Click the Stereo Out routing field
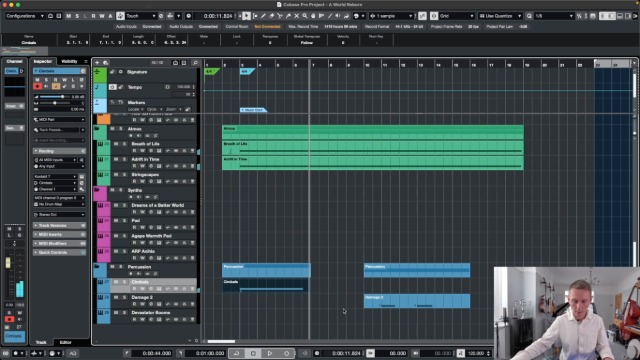Image resolution: width=640 pixels, height=360 pixels. pyautogui.click(x=59, y=214)
